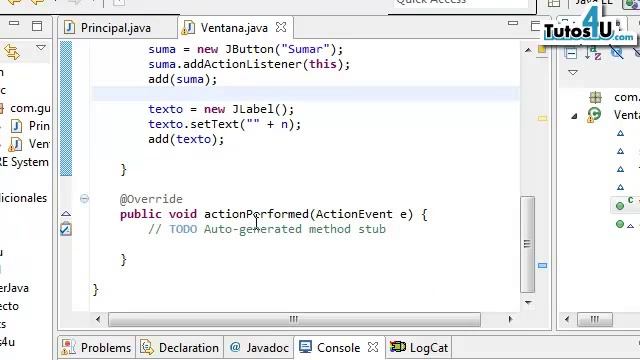Click editor horizontal scrollbar right arrow
Screen dimensions: 640x360
(x=510, y=319)
